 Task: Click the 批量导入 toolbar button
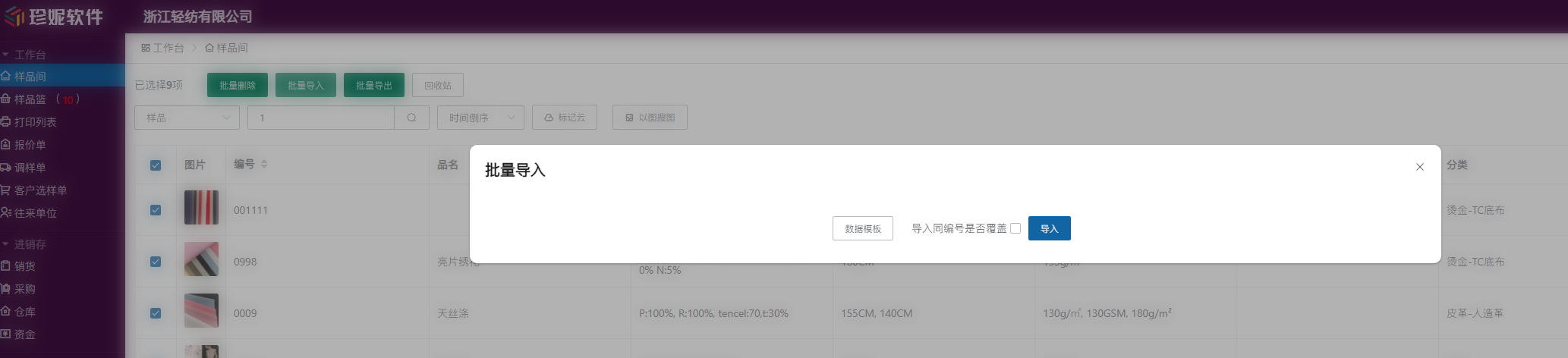click(x=306, y=86)
